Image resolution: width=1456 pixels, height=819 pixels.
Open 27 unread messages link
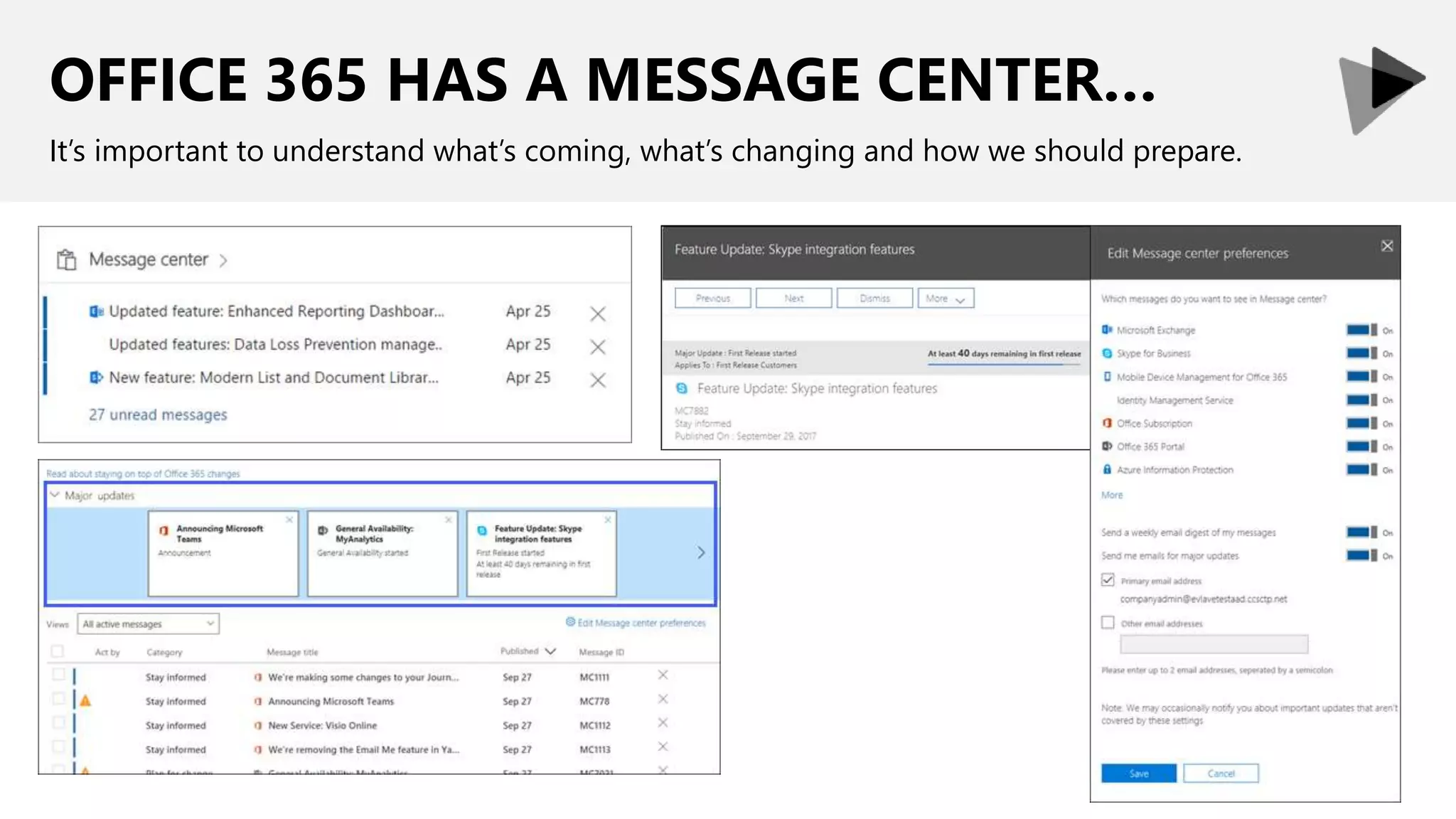(158, 414)
